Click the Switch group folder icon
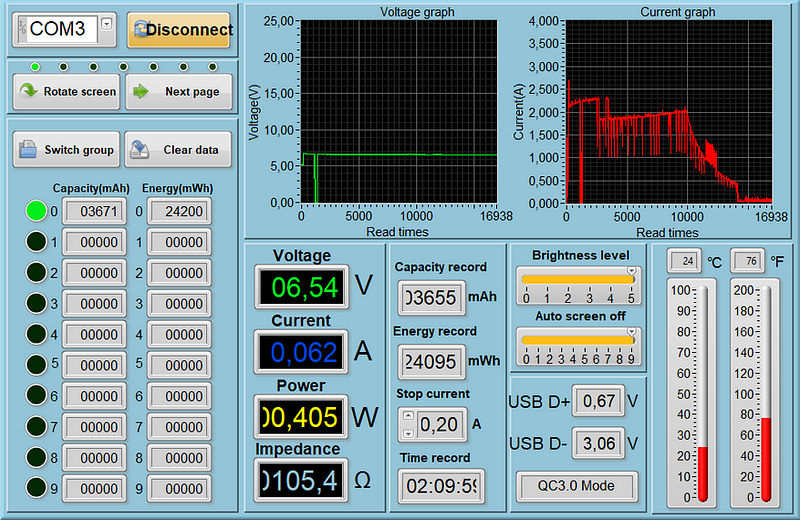The image size is (800, 520). coord(28,150)
